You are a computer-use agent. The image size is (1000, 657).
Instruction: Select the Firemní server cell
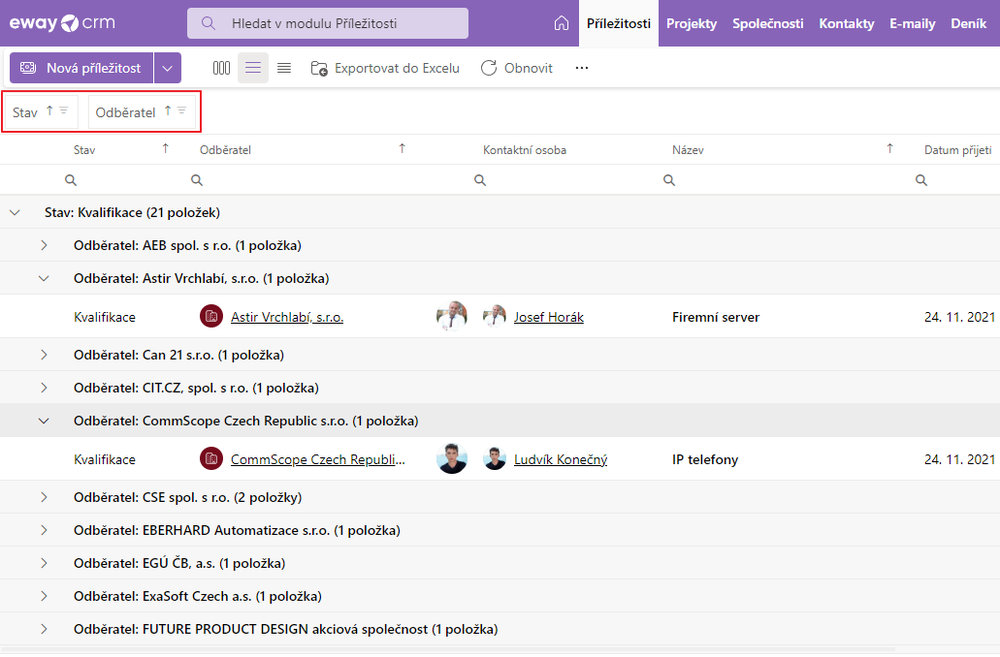coord(716,317)
